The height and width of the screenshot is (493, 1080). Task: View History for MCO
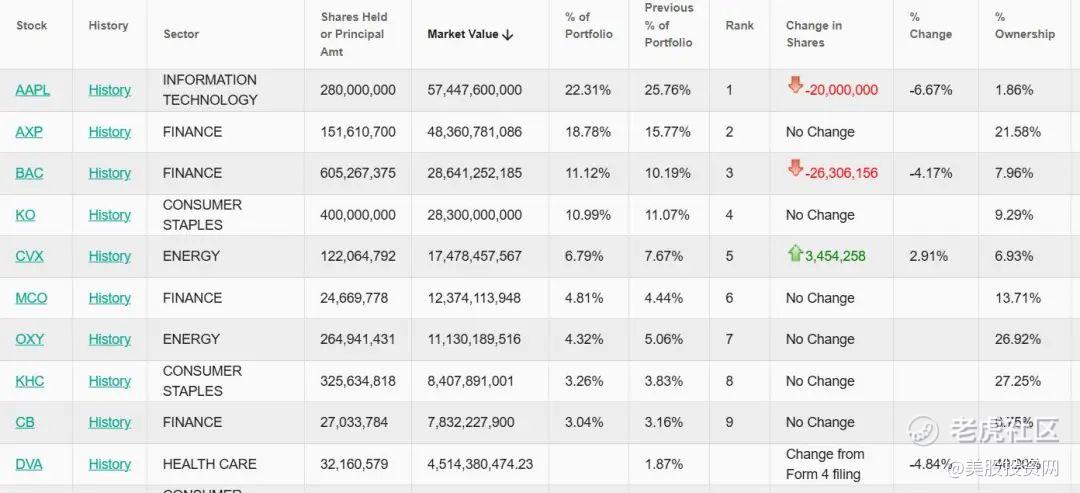(x=109, y=298)
